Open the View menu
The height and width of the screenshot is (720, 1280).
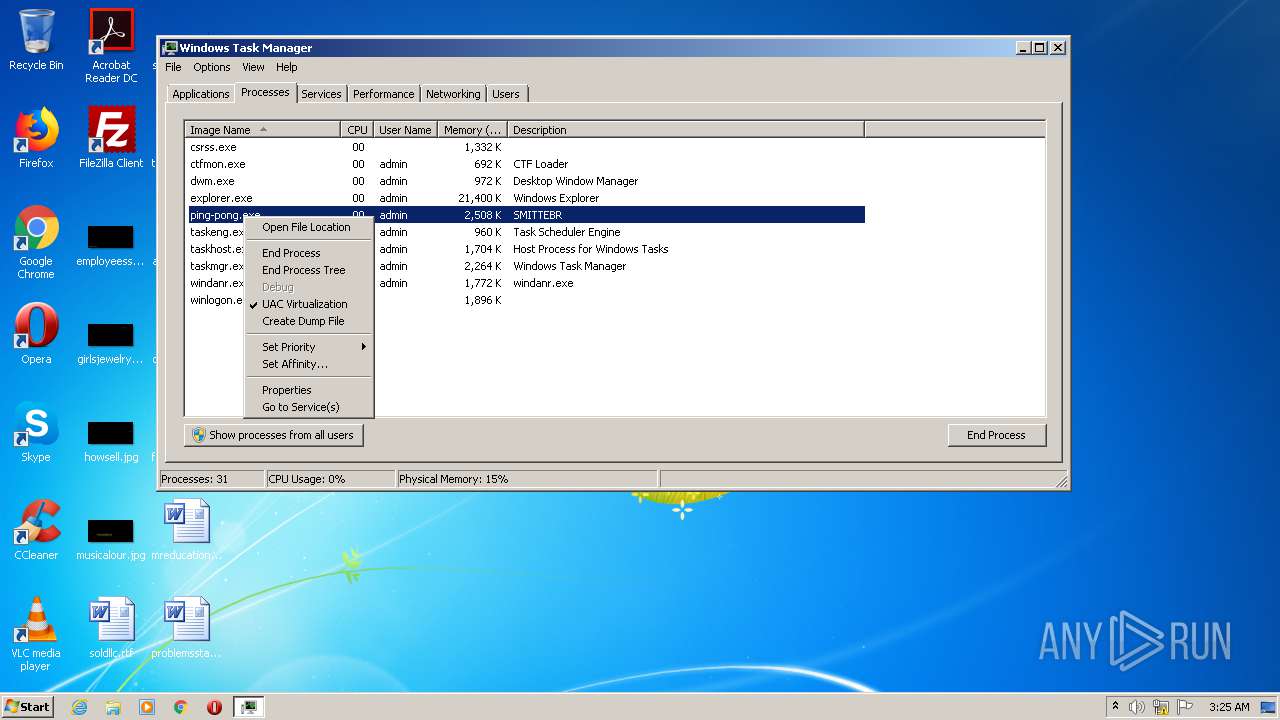253,67
